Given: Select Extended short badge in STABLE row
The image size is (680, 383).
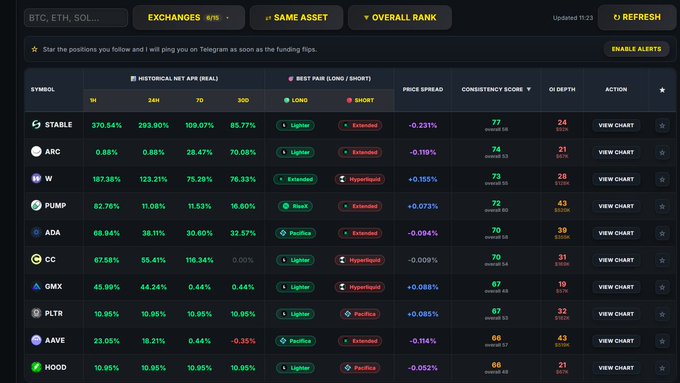Looking at the screenshot, I should coord(360,125).
